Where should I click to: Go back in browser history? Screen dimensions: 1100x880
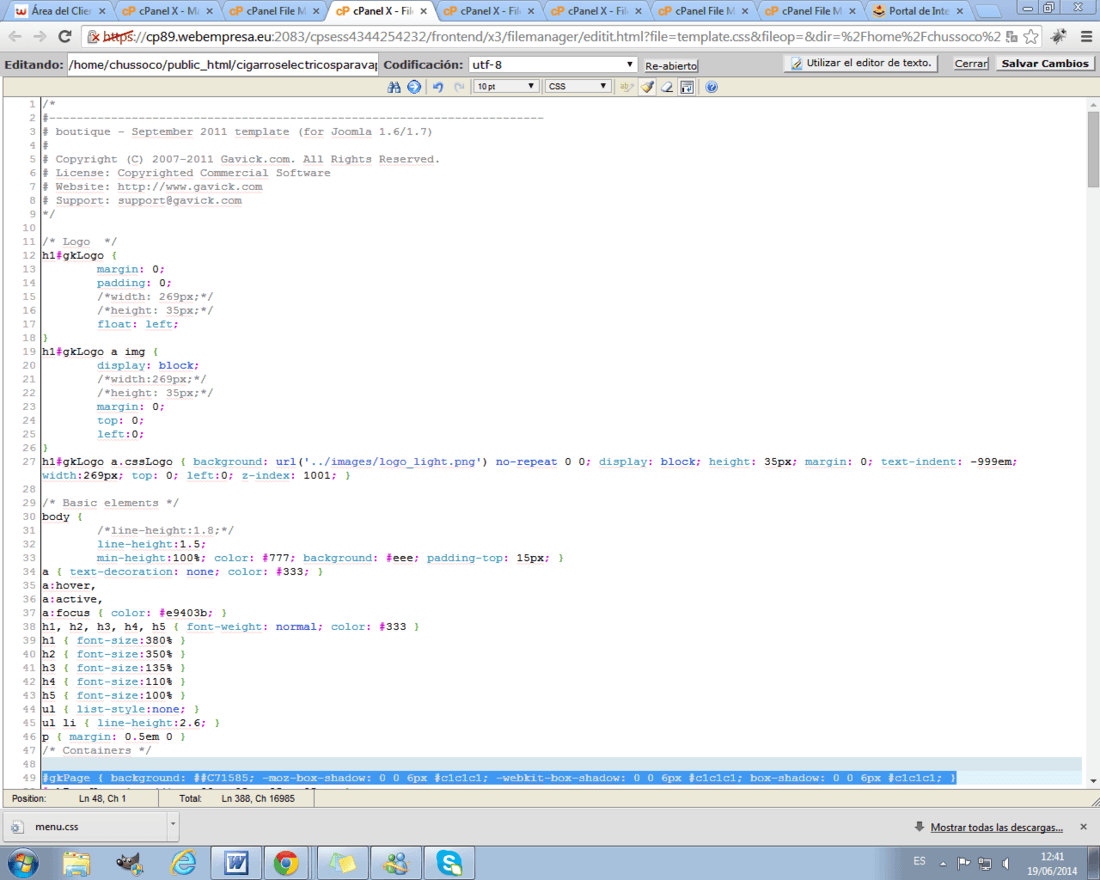point(15,36)
